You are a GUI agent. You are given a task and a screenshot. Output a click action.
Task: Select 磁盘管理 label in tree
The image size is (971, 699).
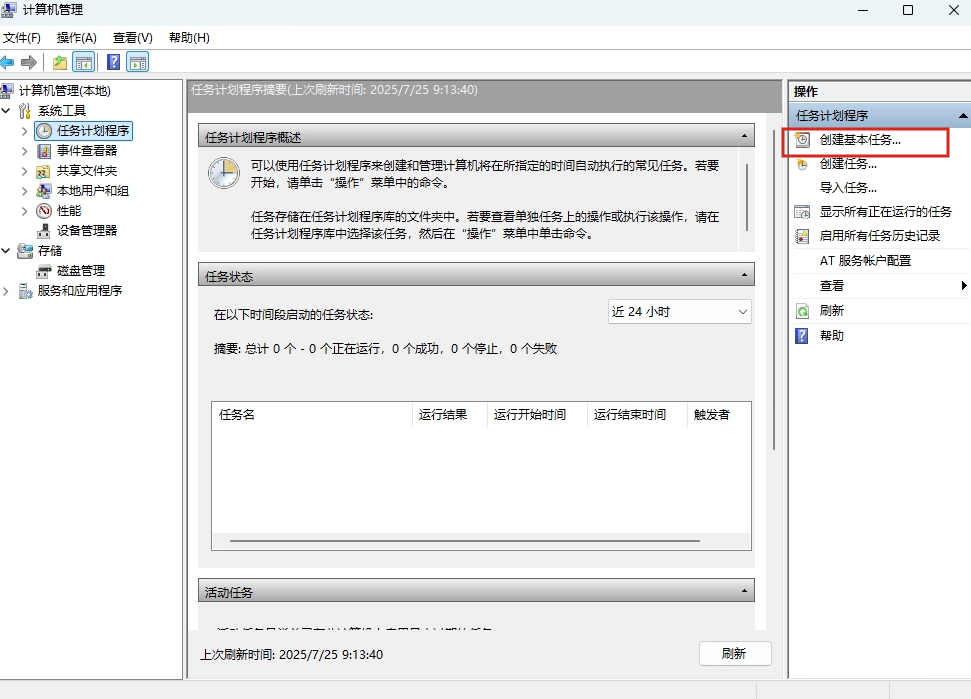pyautogui.click(x=81, y=271)
